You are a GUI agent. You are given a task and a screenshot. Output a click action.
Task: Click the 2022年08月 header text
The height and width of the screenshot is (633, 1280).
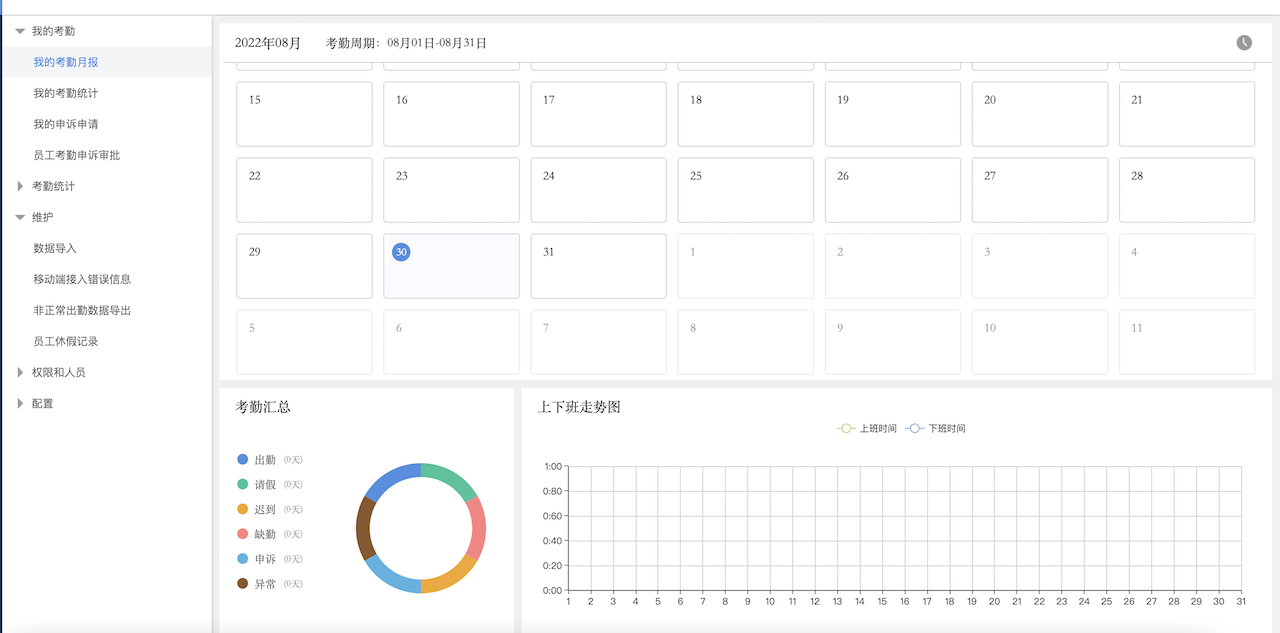click(267, 43)
